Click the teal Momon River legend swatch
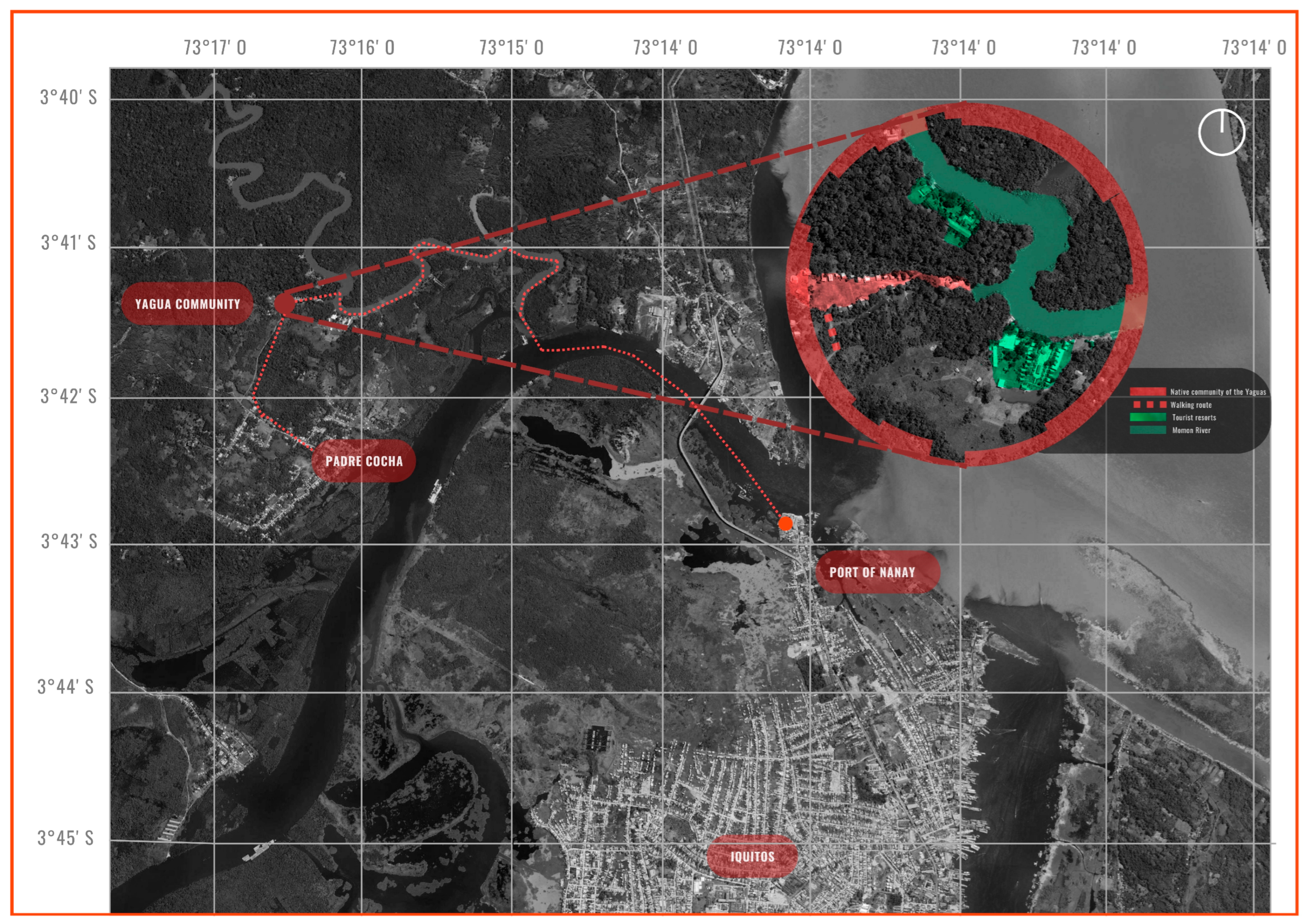 click(1147, 430)
